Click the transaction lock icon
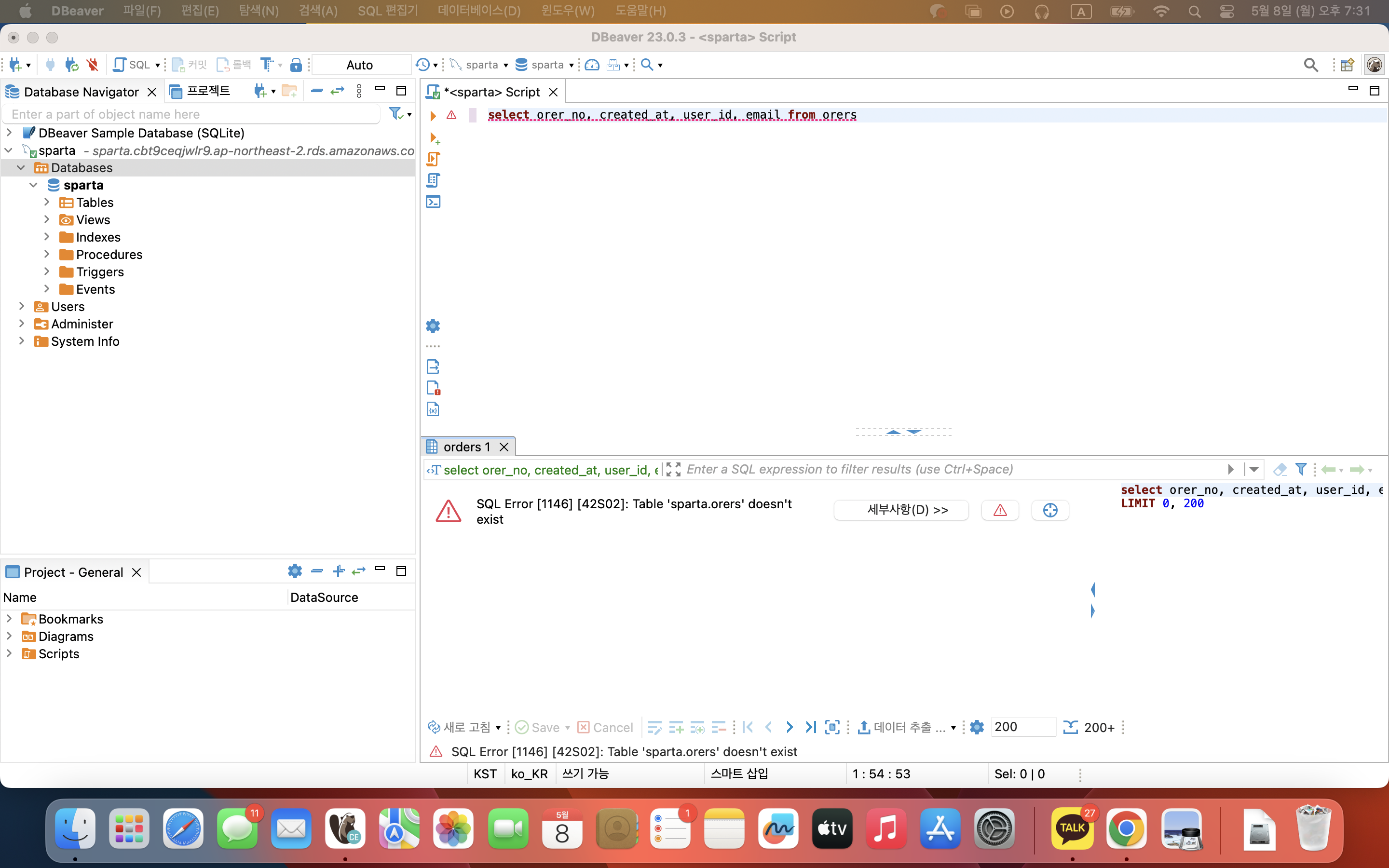1389x868 pixels. point(296,65)
